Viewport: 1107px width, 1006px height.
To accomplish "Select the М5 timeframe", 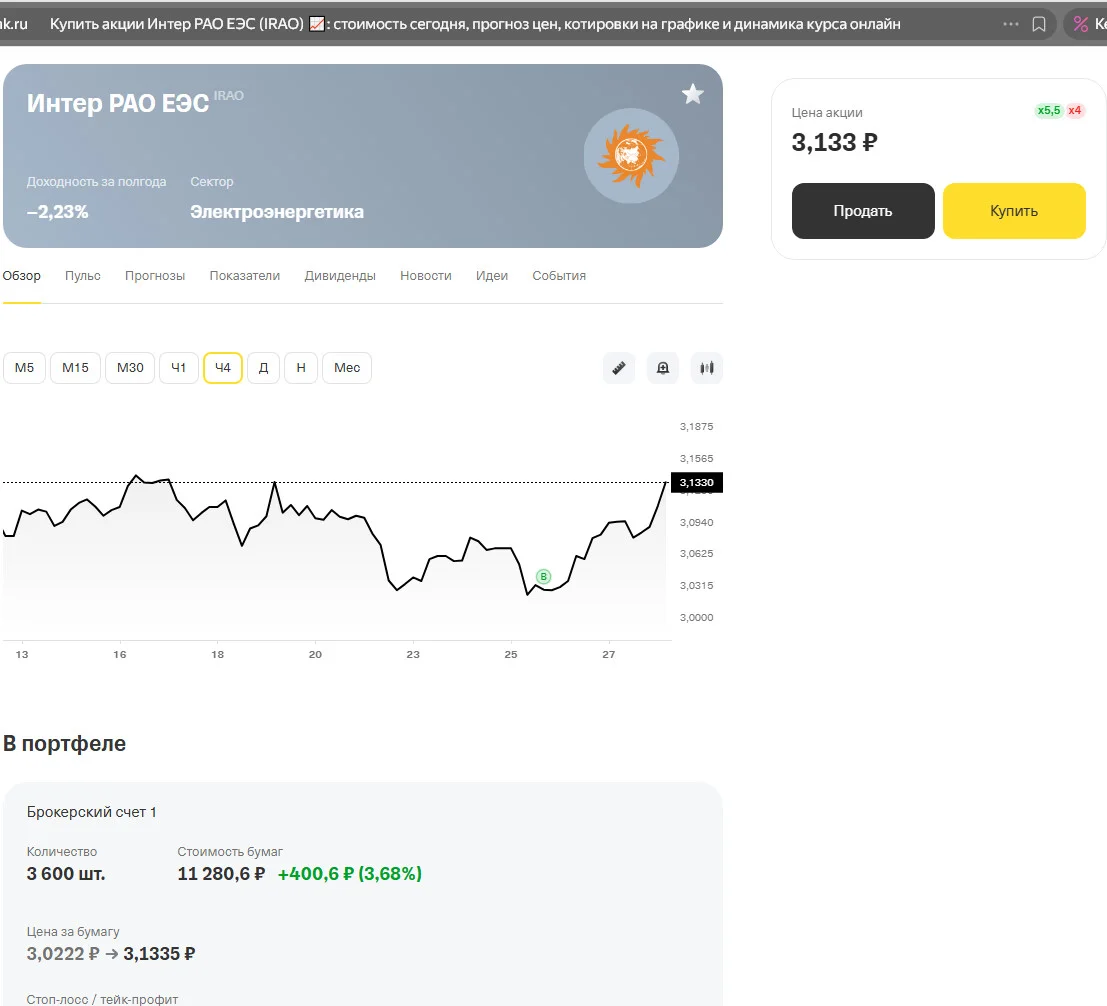I will [25, 368].
